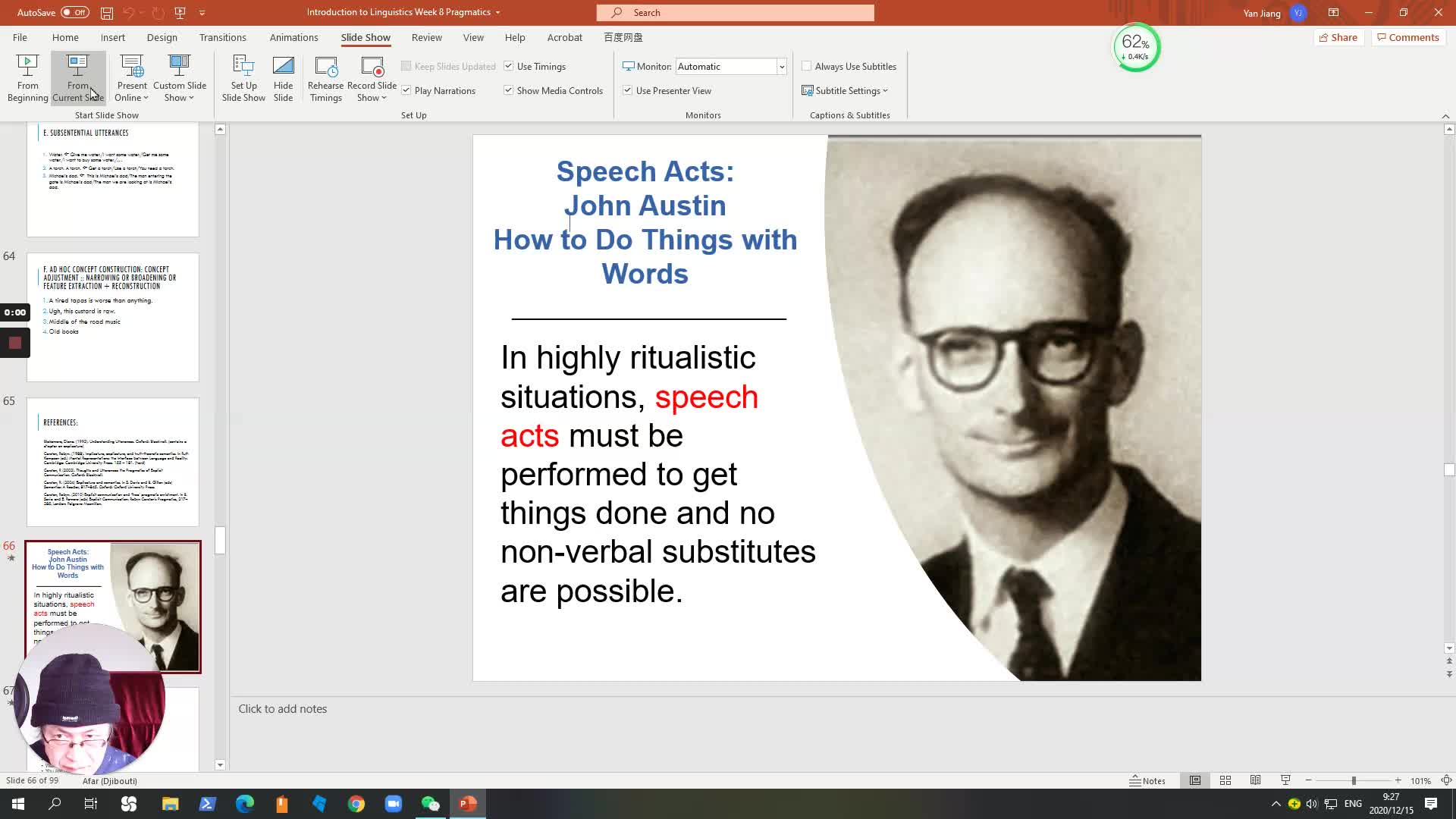
Task: Open the Comments pane
Action: click(1408, 37)
